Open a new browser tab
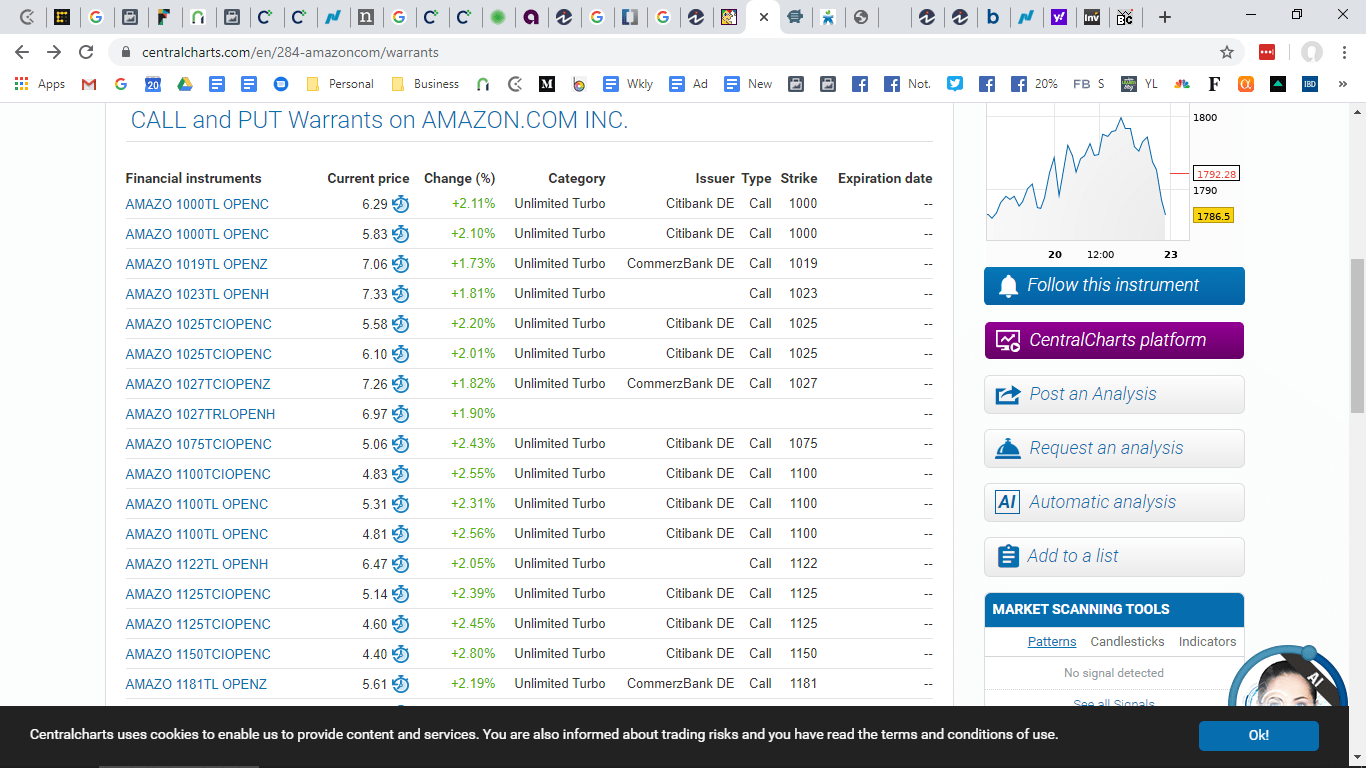 [1165, 17]
